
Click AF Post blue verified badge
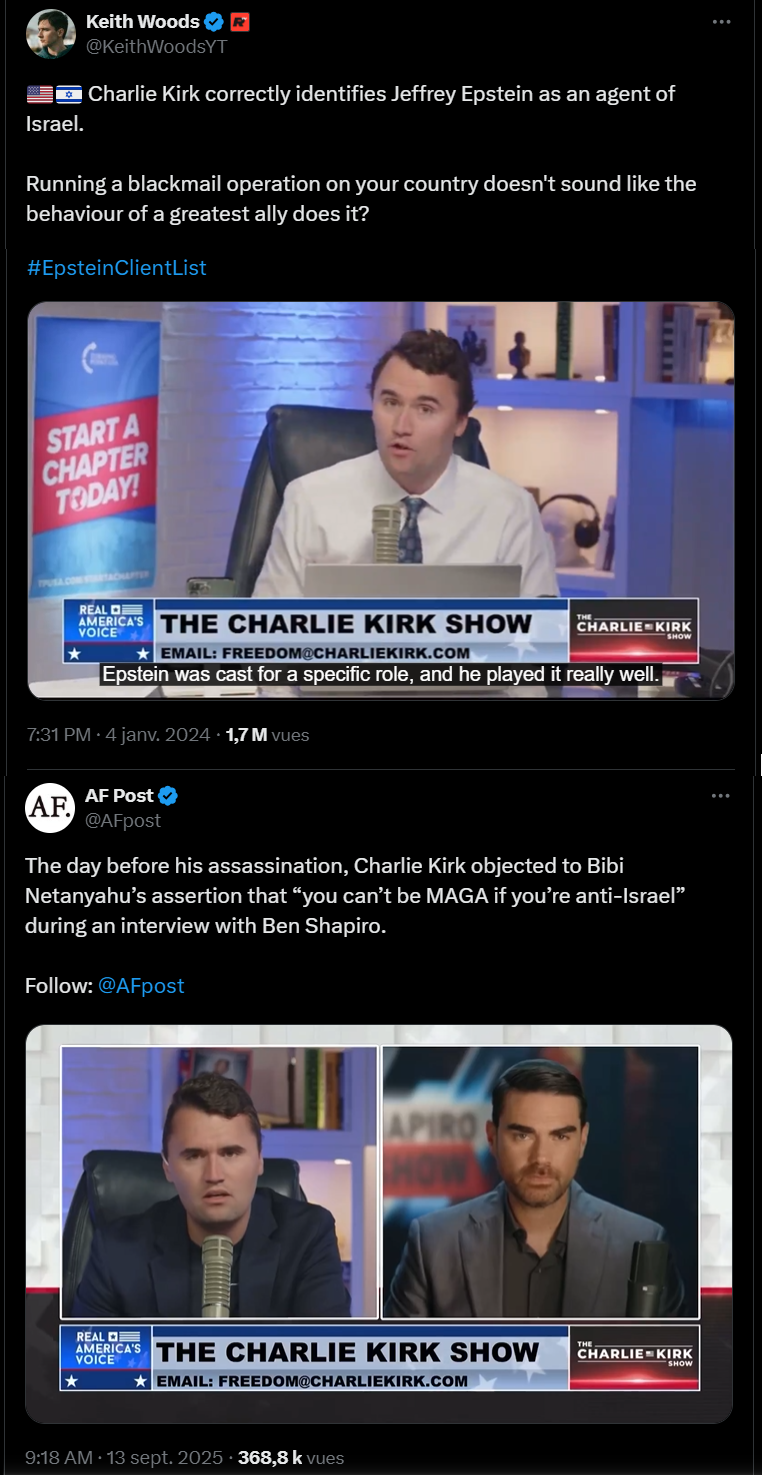(x=168, y=796)
